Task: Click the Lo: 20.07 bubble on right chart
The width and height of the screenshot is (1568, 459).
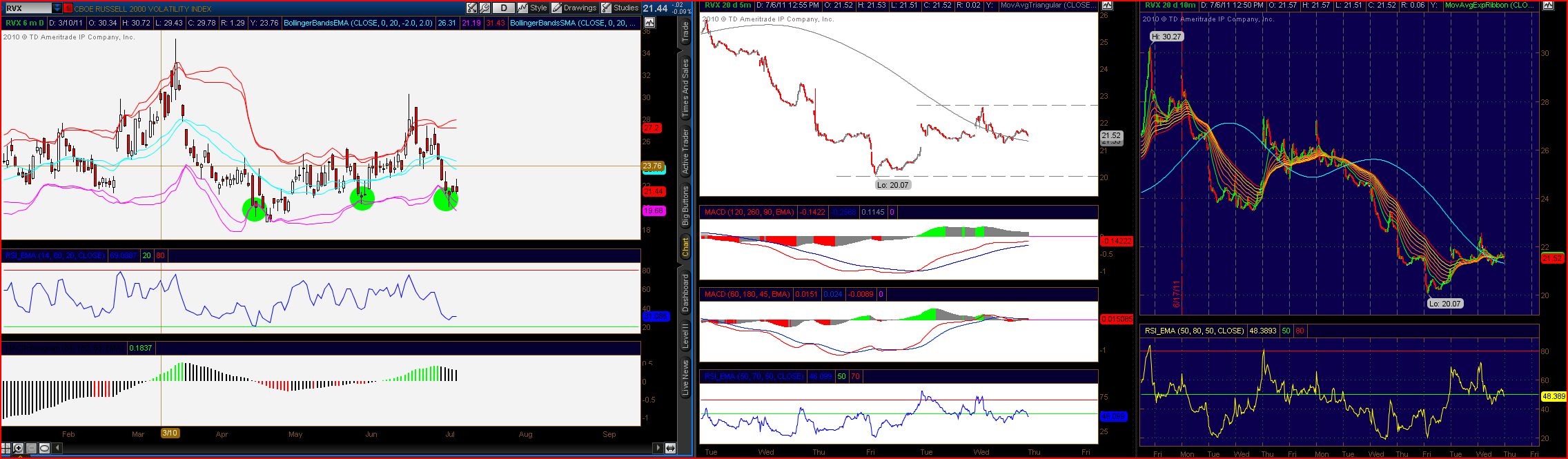Action: (x=1444, y=303)
